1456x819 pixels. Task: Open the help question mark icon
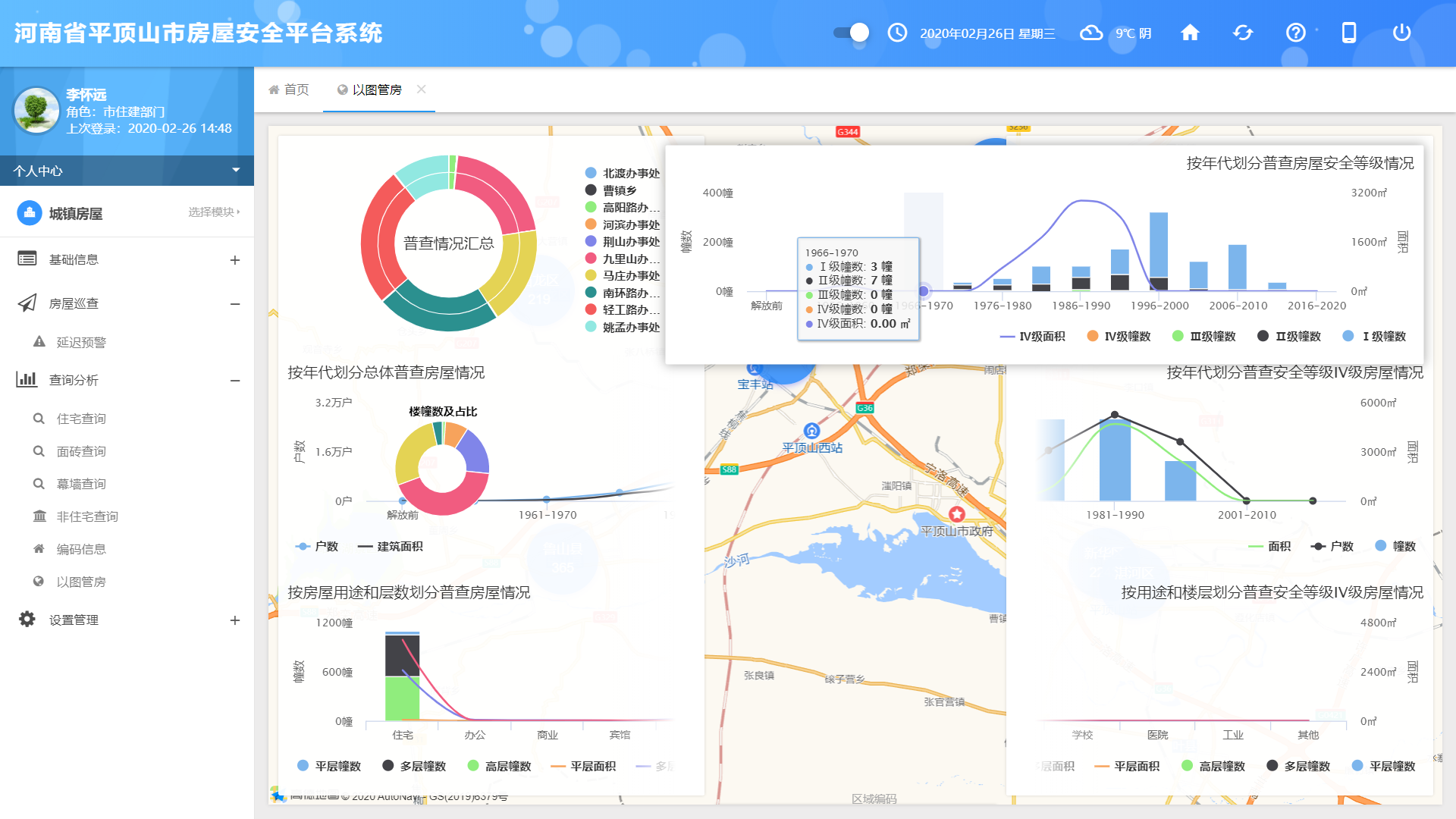pyautogui.click(x=1296, y=33)
